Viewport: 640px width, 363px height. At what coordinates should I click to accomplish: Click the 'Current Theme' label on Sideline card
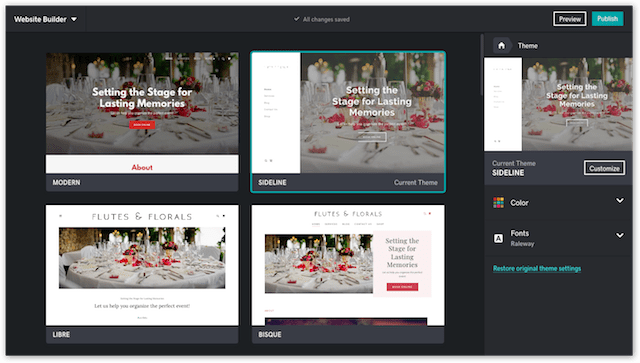tap(416, 183)
